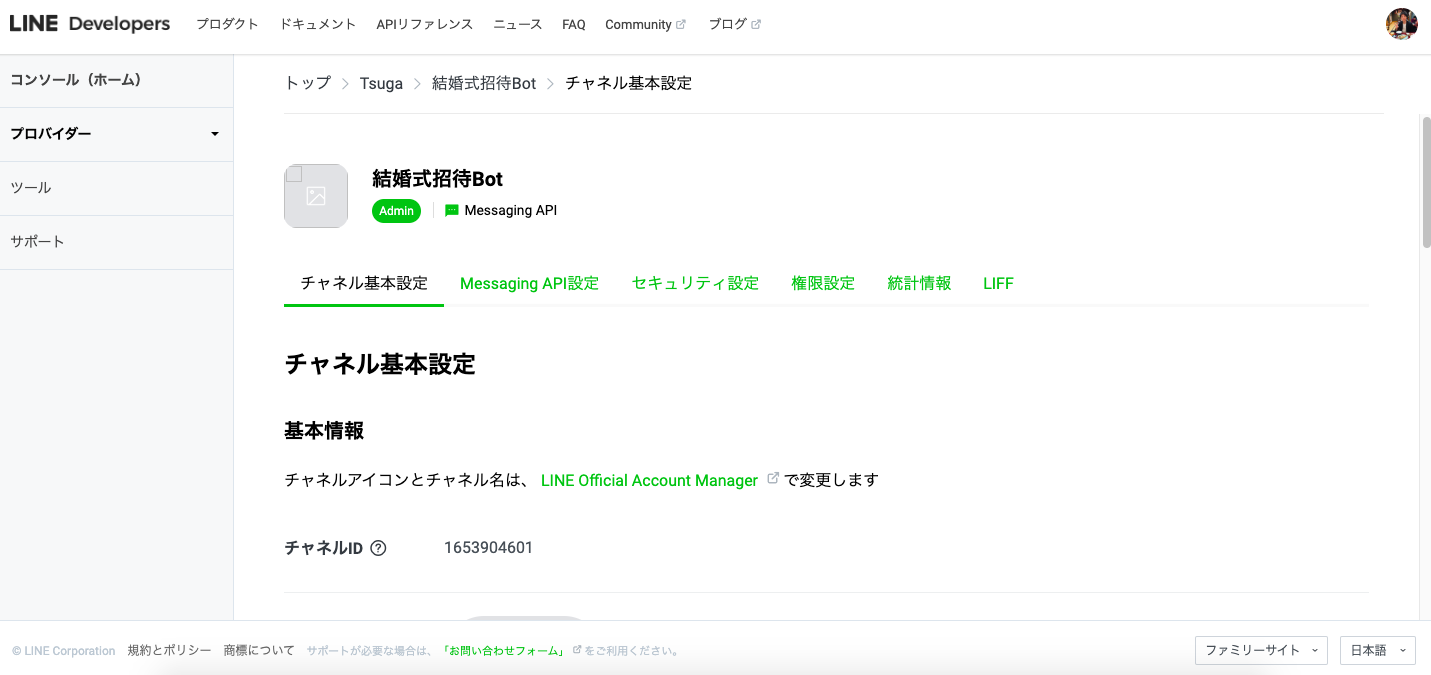Open the お問い合わせフォーム link in footer
This screenshot has height=675, width=1431.
(501, 650)
